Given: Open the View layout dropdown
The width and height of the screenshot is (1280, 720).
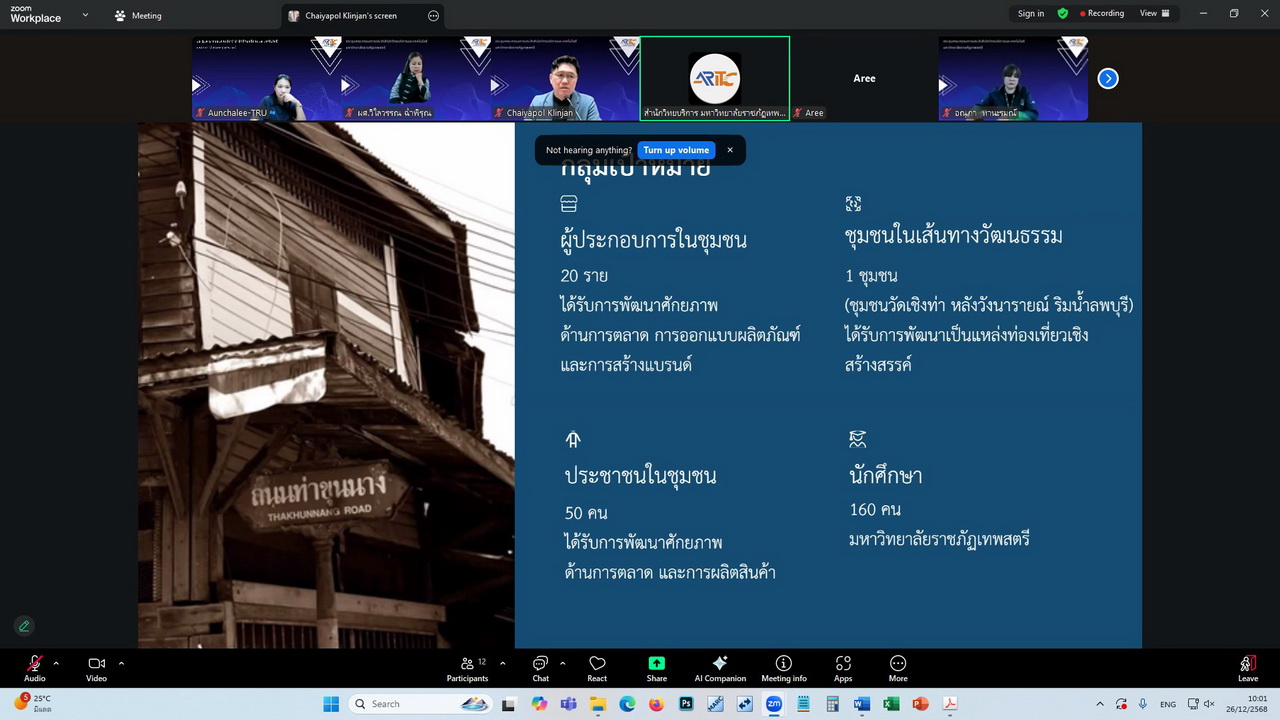Looking at the screenshot, I should tap(1153, 14).
